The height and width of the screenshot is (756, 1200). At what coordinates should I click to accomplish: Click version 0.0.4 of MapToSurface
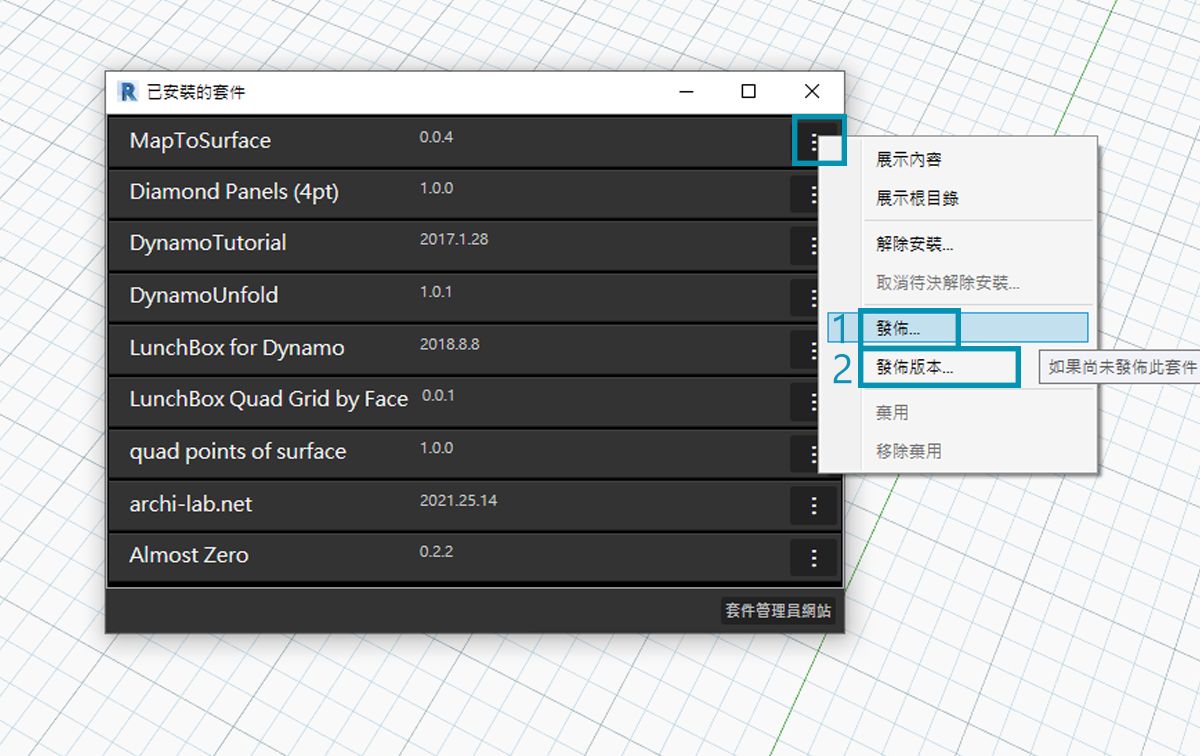pyautogui.click(x=436, y=137)
